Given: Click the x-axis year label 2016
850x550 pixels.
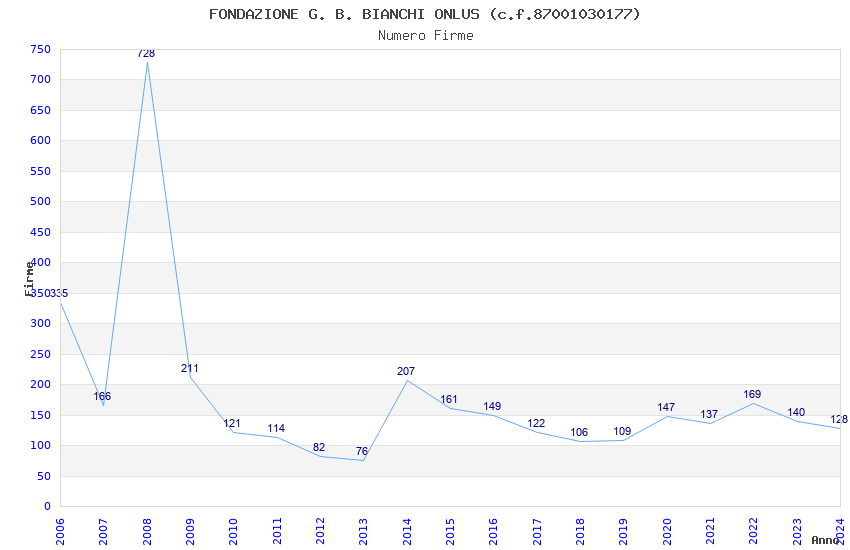Looking at the screenshot, I should 493,531.
